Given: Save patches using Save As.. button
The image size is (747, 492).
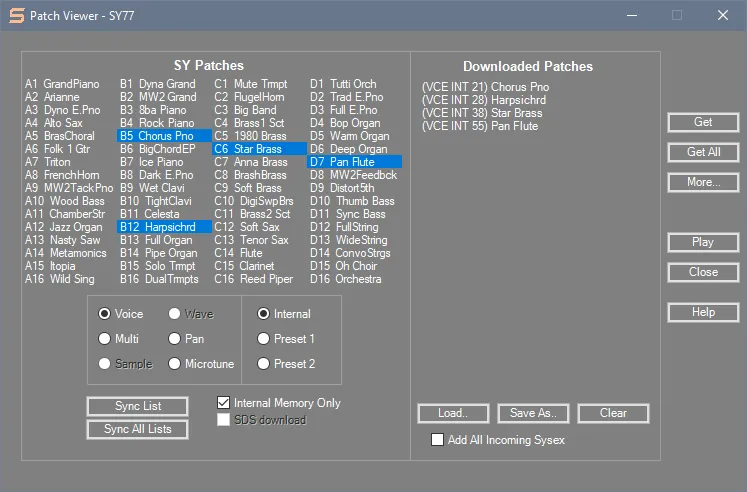Looking at the screenshot, I should coord(532,413).
